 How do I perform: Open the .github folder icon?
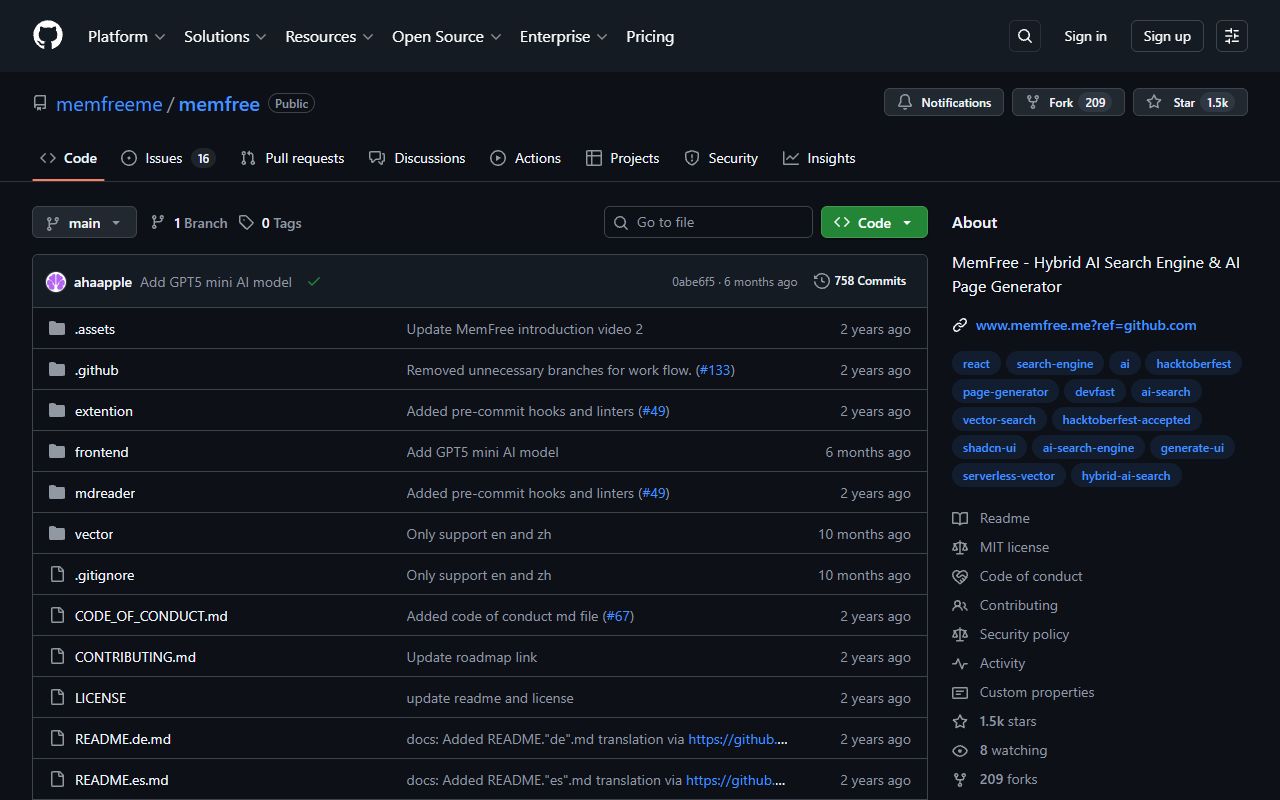(57, 369)
